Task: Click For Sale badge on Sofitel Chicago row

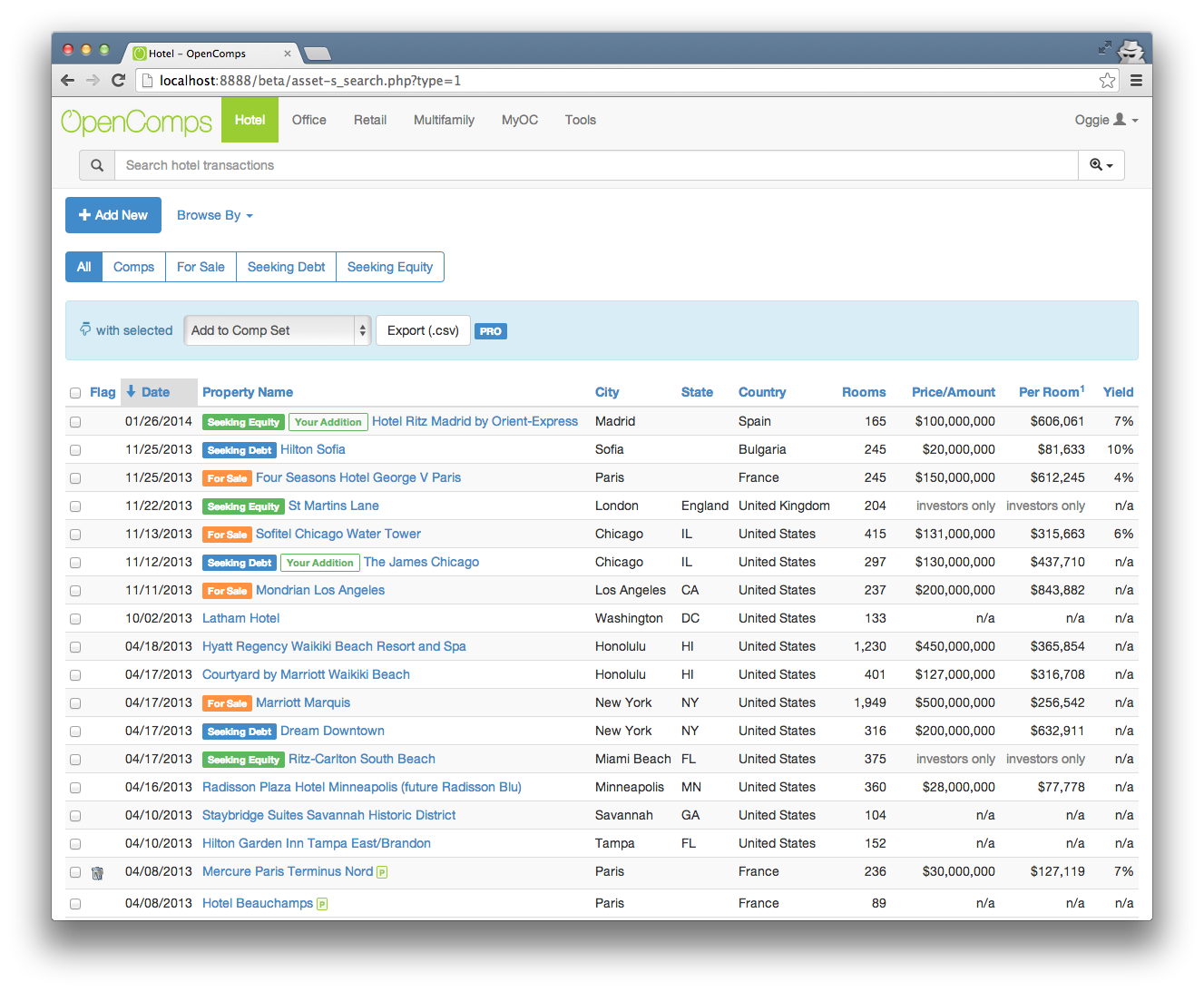Action: 227,535
